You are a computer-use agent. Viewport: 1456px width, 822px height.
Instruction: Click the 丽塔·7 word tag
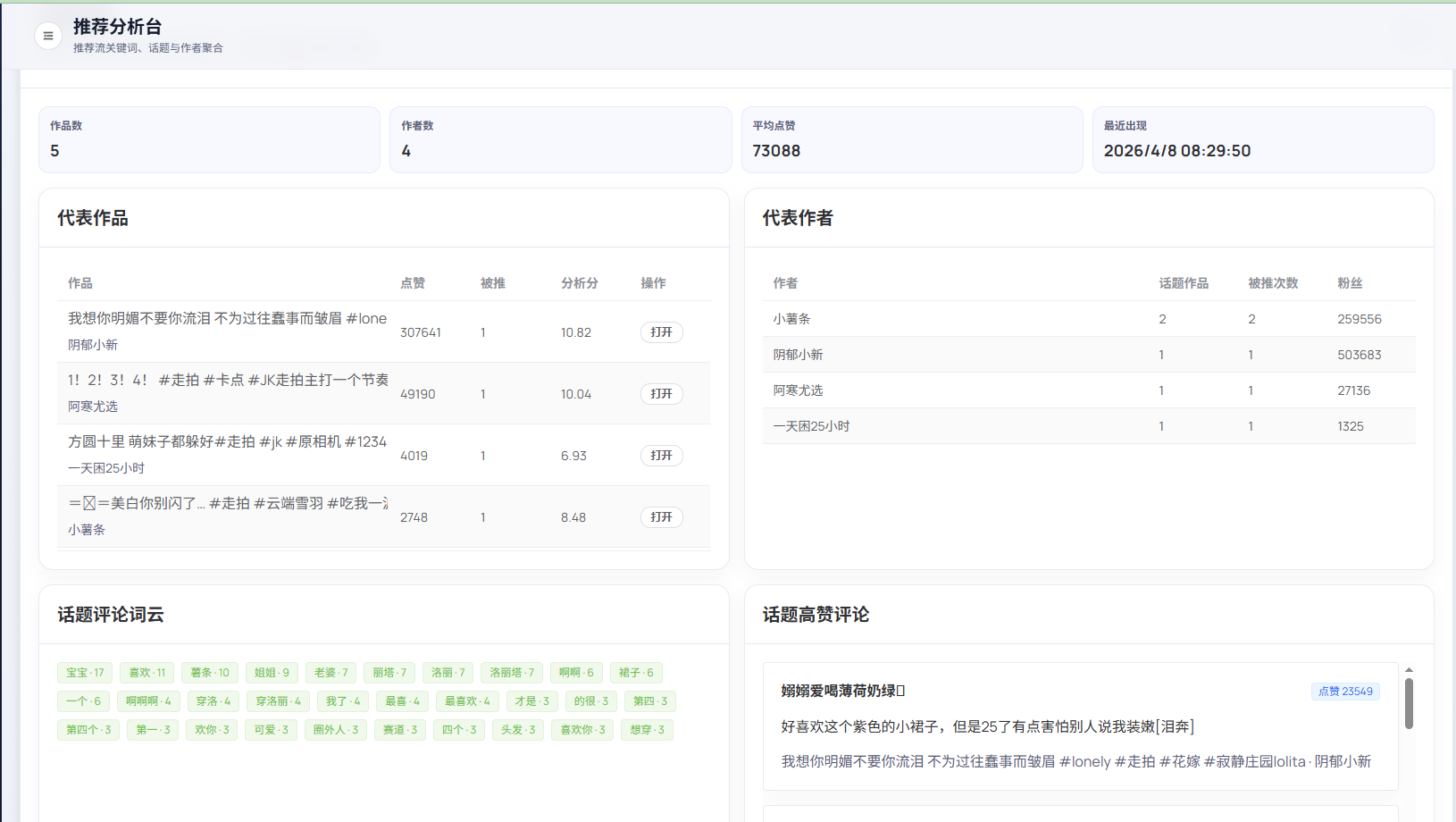point(389,673)
